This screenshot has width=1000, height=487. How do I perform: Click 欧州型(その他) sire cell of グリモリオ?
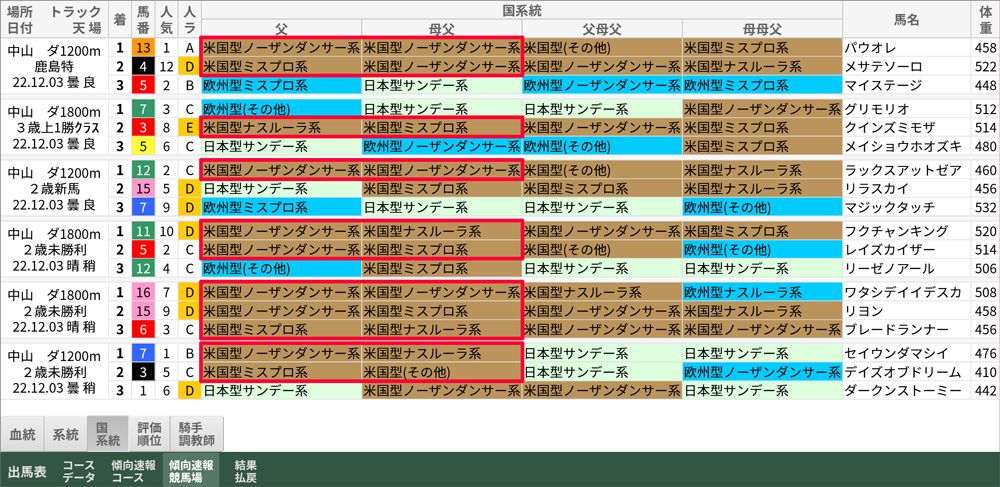[281, 109]
